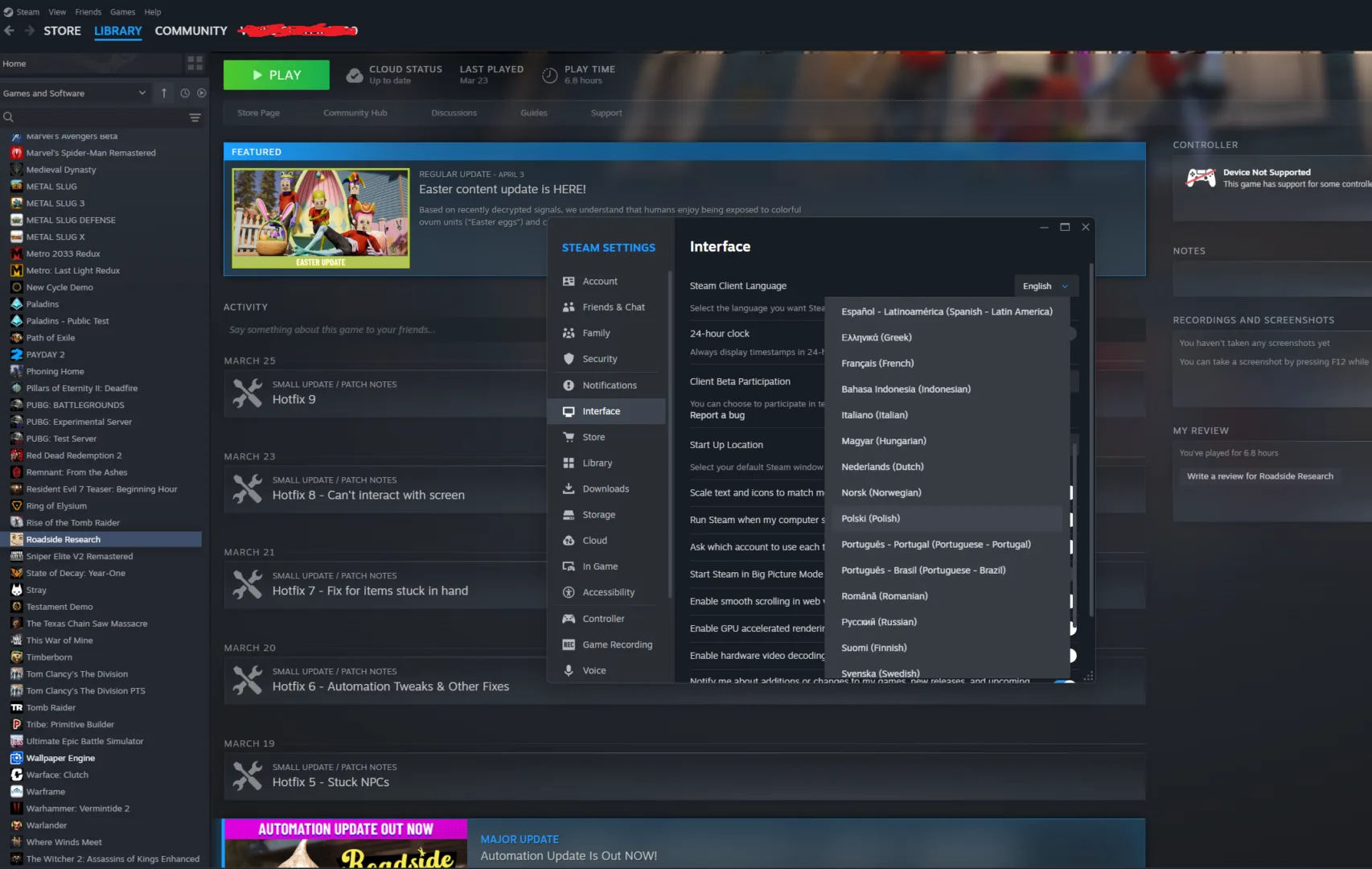Select Polski (Polish) from language list
Screen dimensions: 1372x869
click(871, 518)
